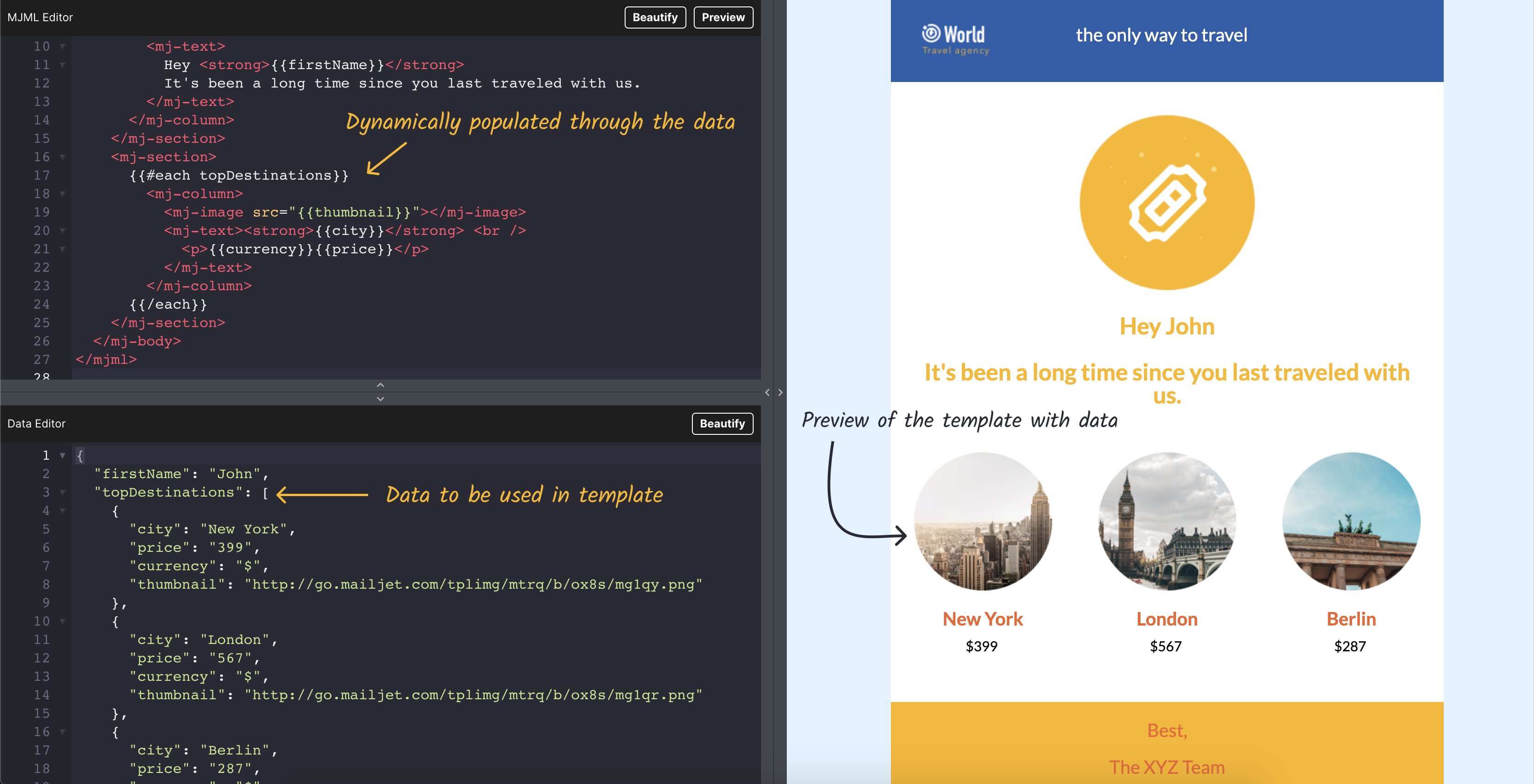Click the New York thumbnail image
Viewport: 1534px width, 784px height.
(983, 521)
